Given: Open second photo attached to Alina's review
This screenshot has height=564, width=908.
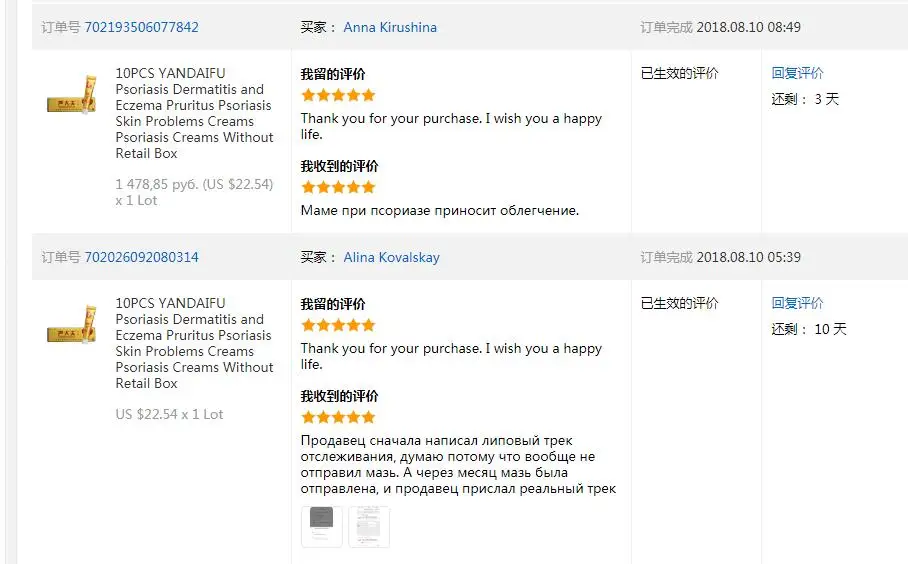Looking at the screenshot, I should click(x=369, y=526).
